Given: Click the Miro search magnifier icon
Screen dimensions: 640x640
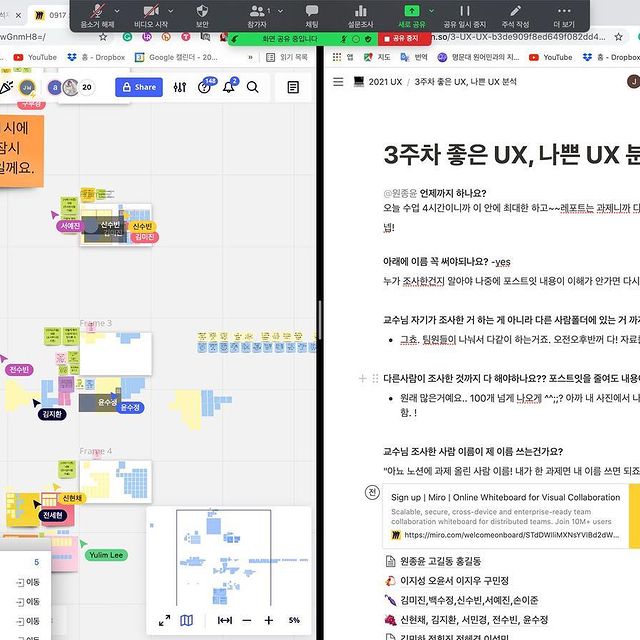Looking at the screenshot, I should [x=253, y=88].
